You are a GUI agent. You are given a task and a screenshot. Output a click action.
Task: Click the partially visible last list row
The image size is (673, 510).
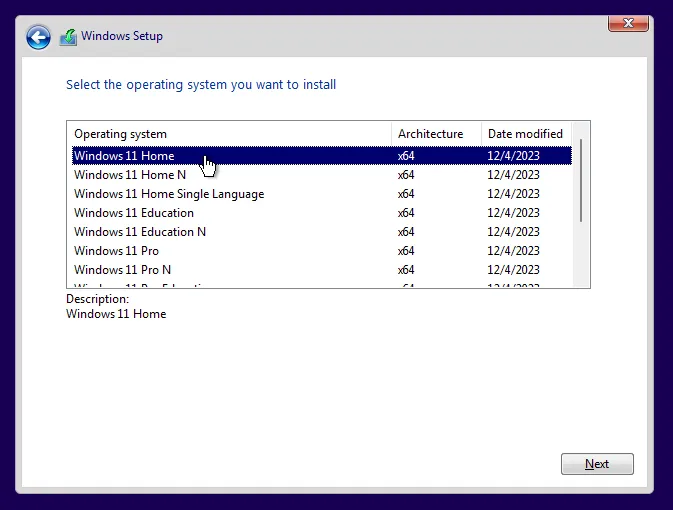(140, 285)
